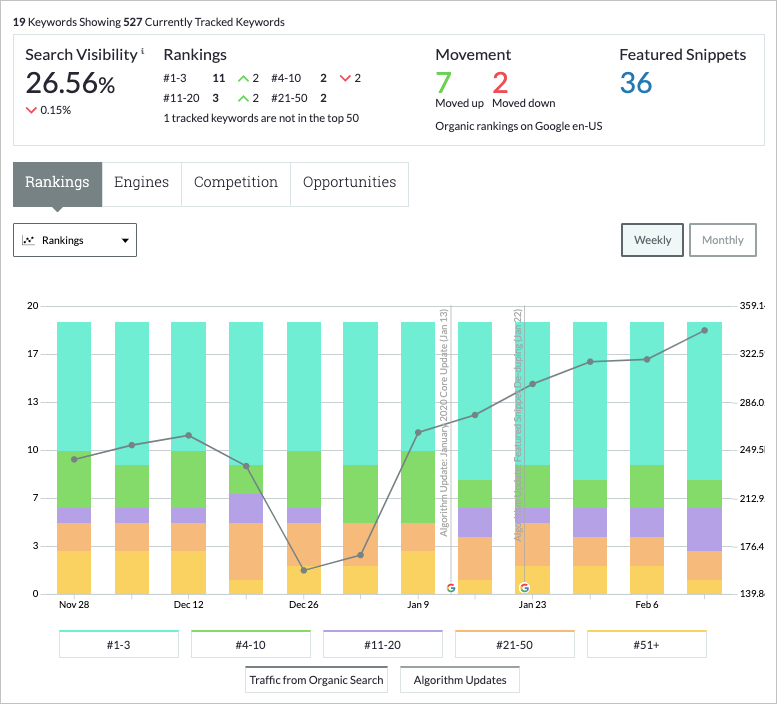Viewport: 777px width, 704px height.
Task: Click red down arrow by 0.15% change
Action: click(31, 110)
